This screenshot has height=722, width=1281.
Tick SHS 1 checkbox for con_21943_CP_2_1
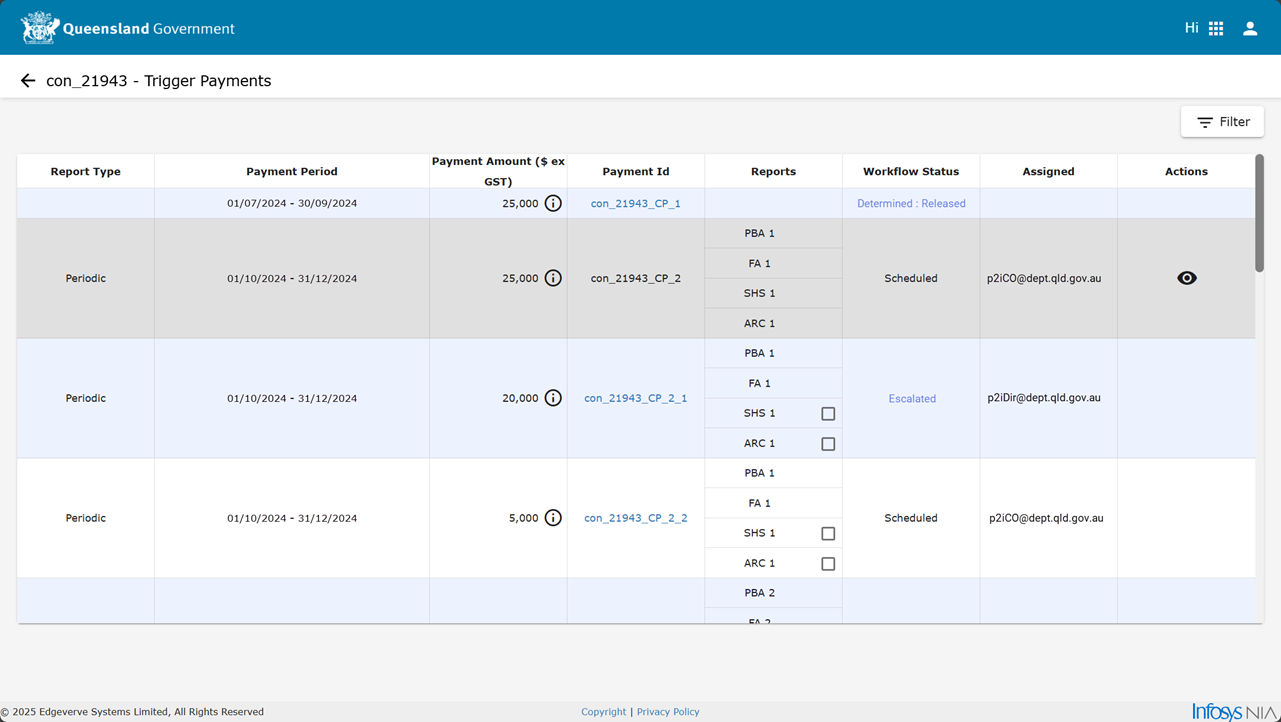pos(828,414)
